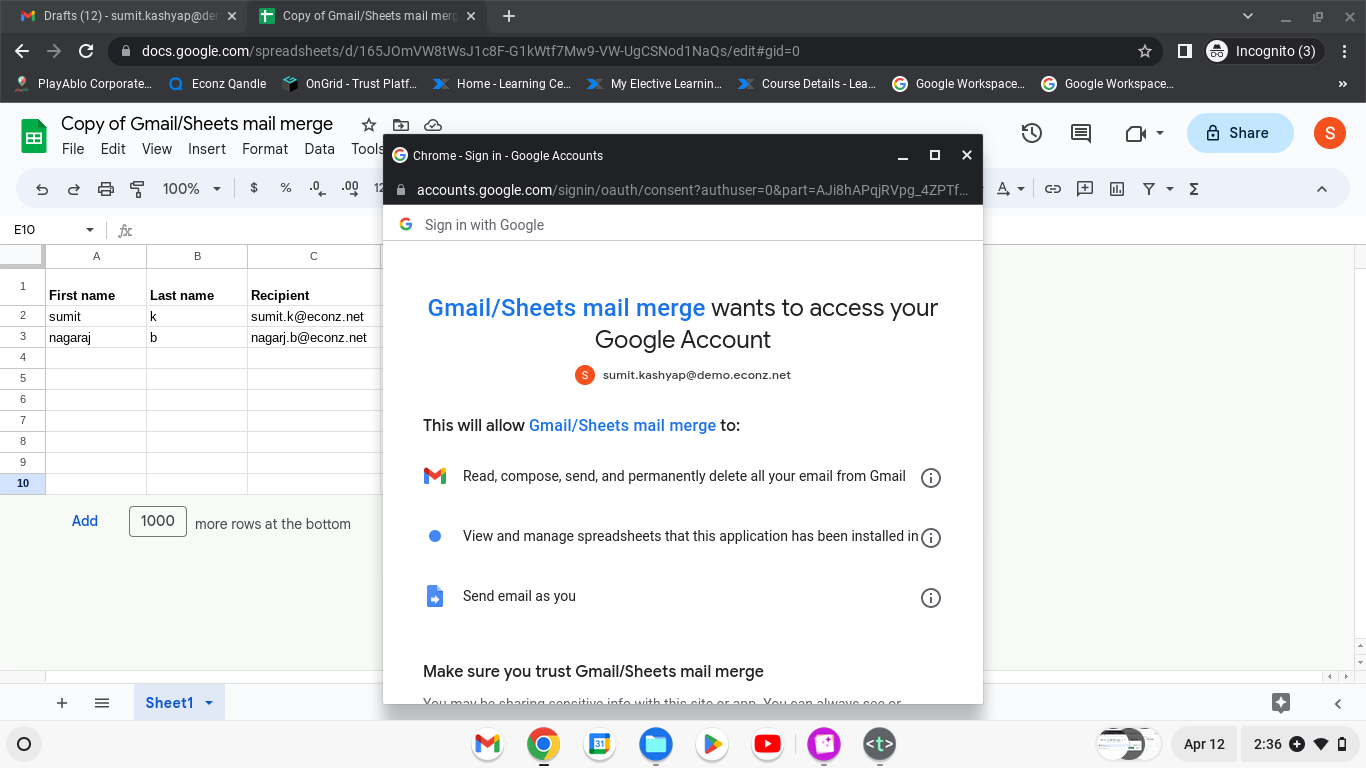Apply percent format in the toolbar

pos(286,189)
